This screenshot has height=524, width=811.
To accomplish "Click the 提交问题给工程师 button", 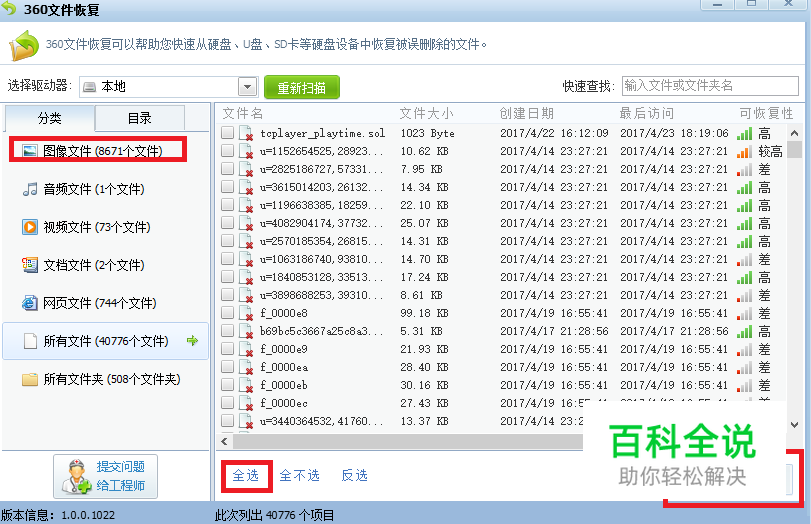I will coord(106,476).
